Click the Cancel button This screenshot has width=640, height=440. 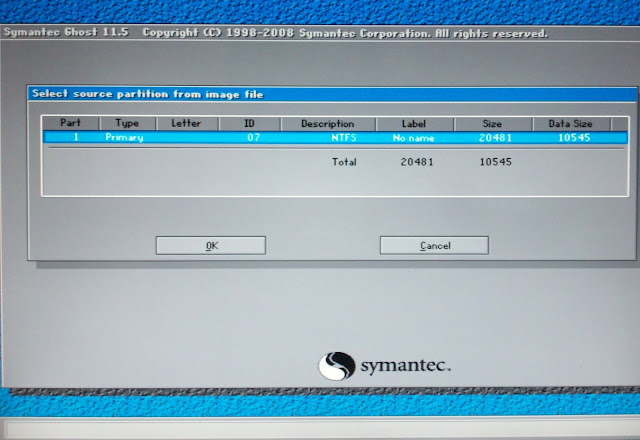434,245
